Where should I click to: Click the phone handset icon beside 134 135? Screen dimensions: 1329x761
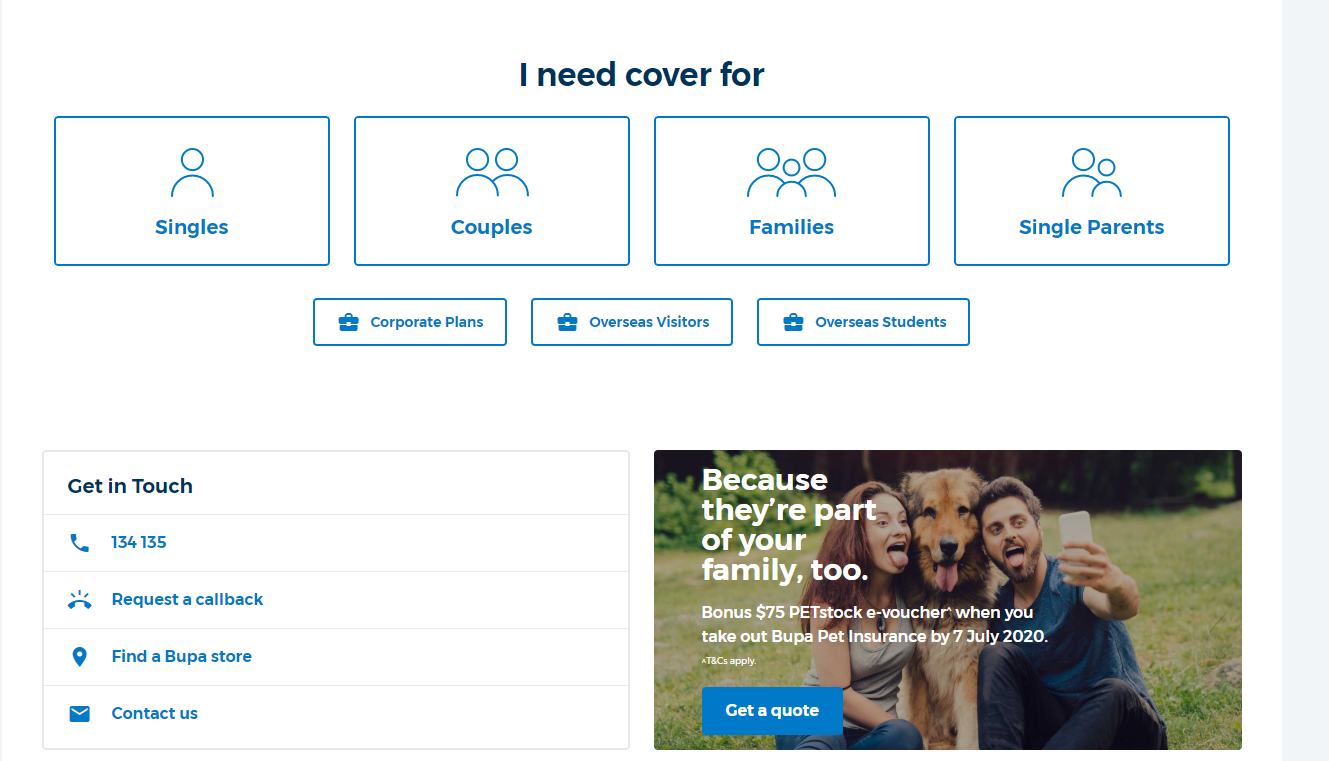pyautogui.click(x=80, y=543)
